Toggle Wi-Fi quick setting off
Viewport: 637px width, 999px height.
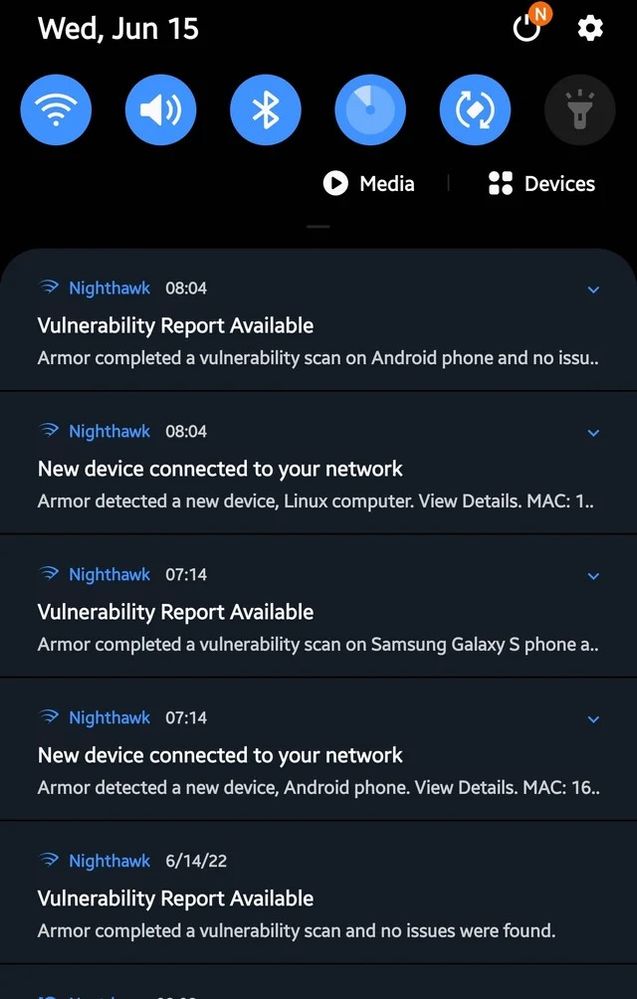pyautogui.click(x=56, y=110)
